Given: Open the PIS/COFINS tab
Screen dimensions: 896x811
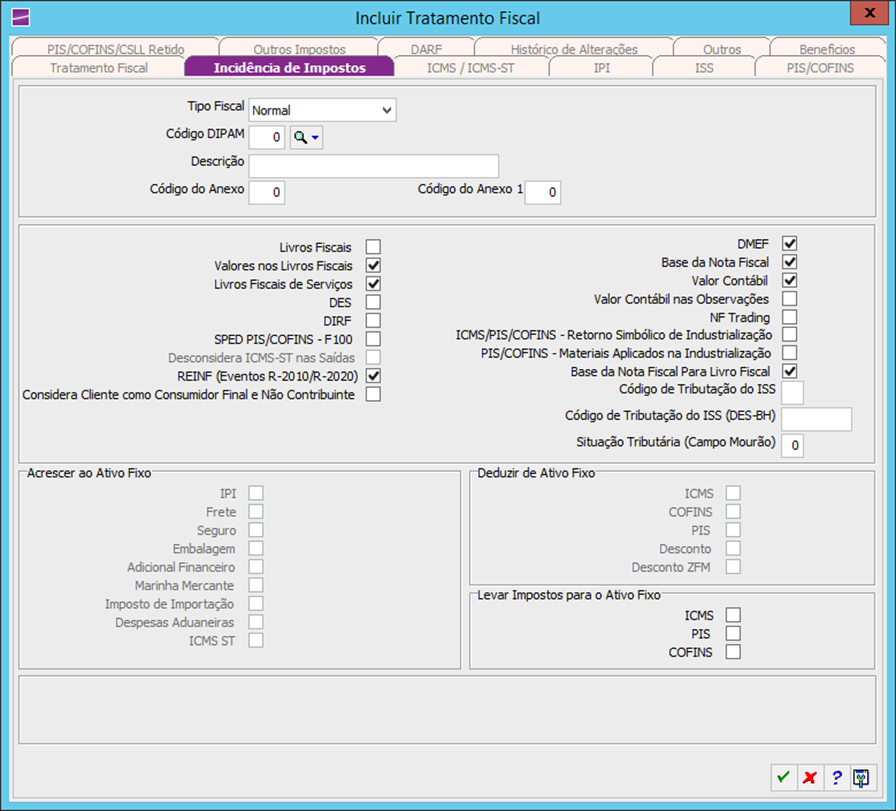Looking at the screenshot, I should click(x=820, y=67).
